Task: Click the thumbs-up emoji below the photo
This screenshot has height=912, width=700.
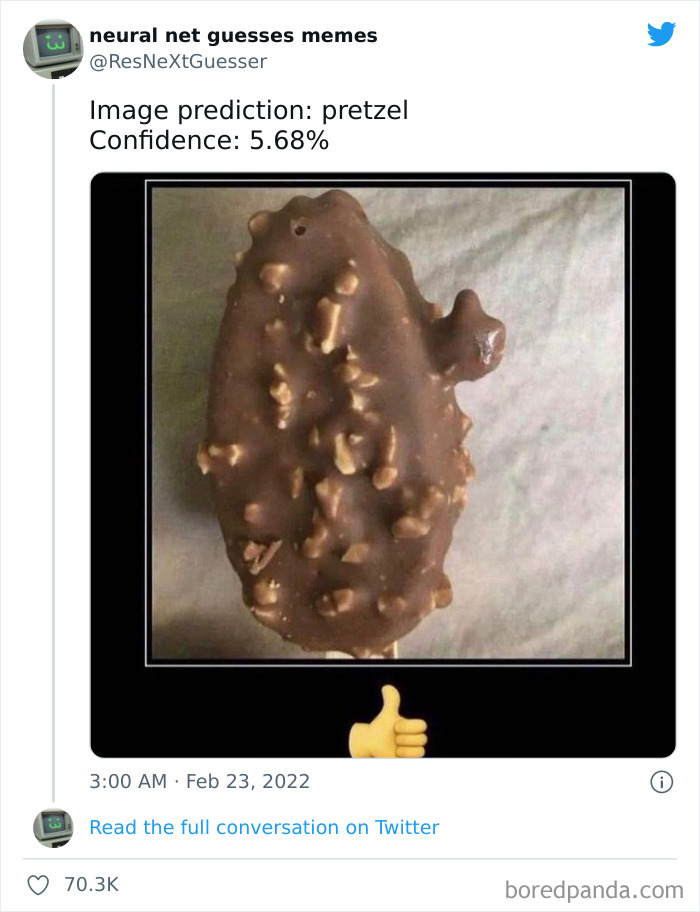Action: [x=388, y=720]
